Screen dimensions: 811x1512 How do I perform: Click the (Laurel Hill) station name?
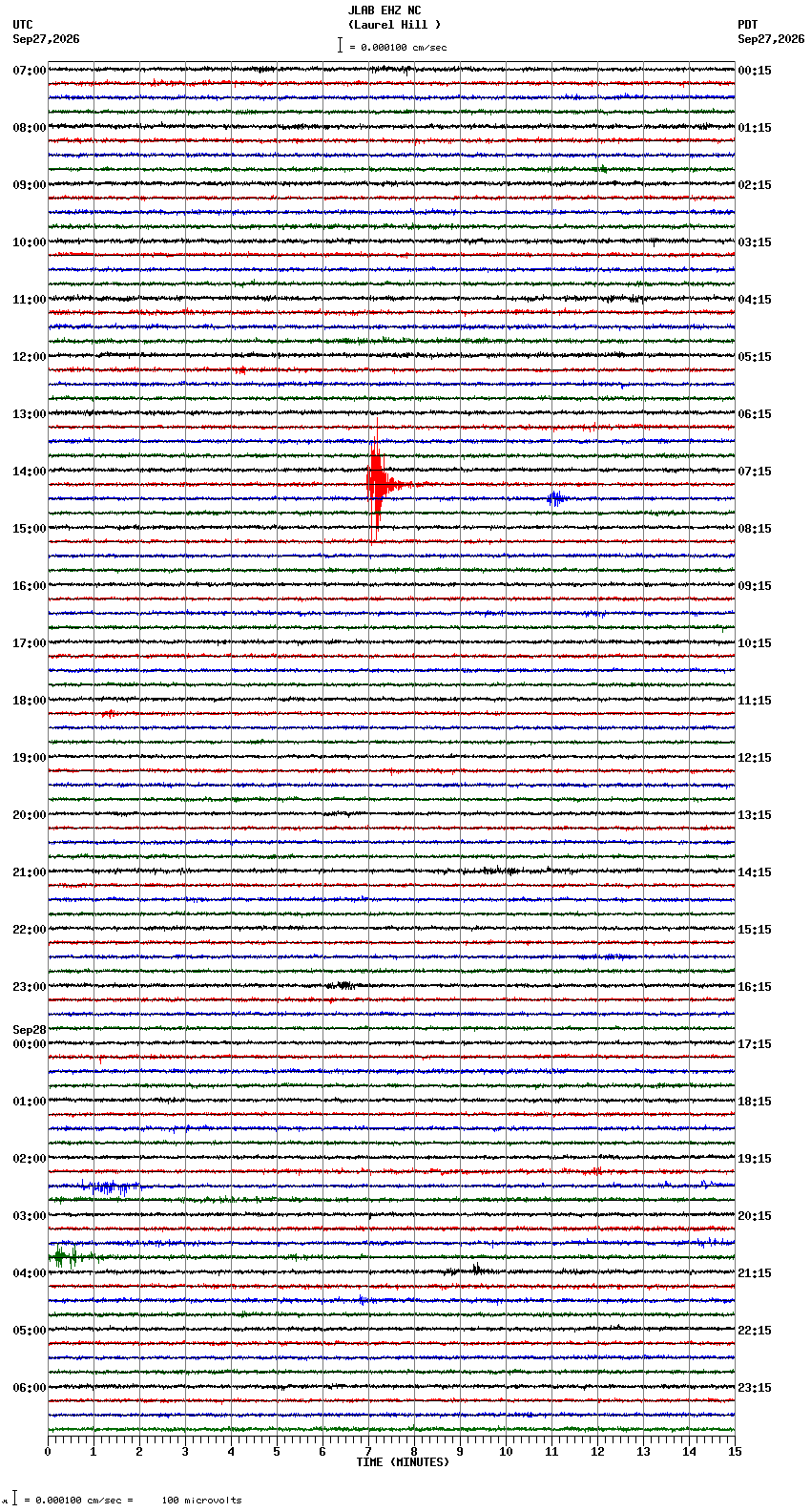pyautogui.click(x=394, y=25)
